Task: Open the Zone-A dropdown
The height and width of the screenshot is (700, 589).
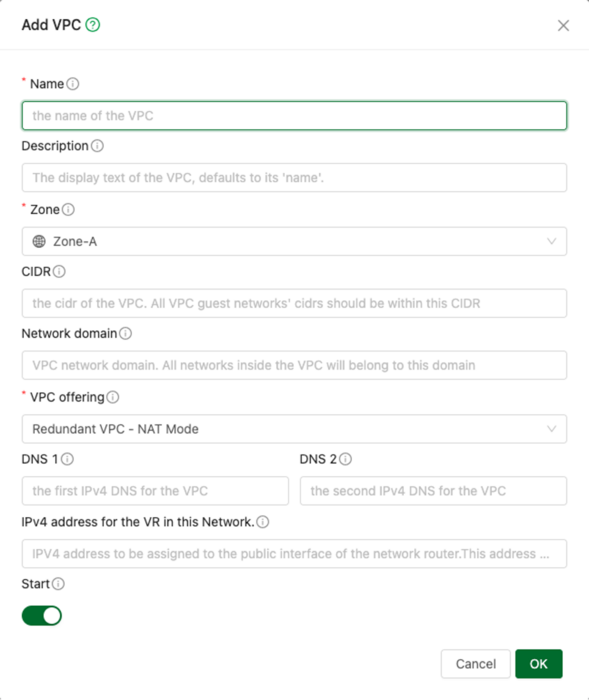Action: click(294, 242)
